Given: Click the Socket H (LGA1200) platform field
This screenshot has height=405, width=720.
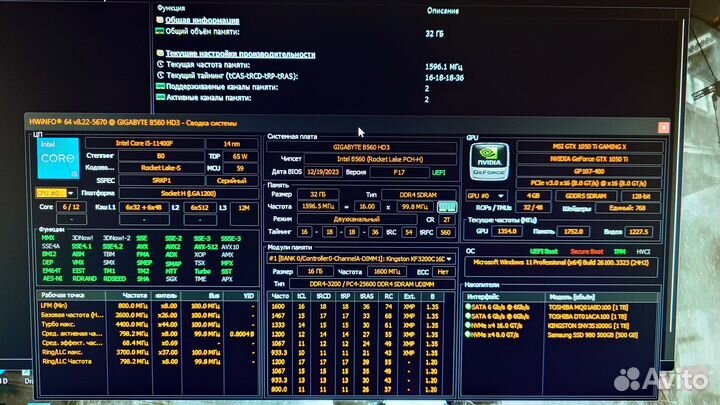Looking at the screenshot, I should pos(188,193).
